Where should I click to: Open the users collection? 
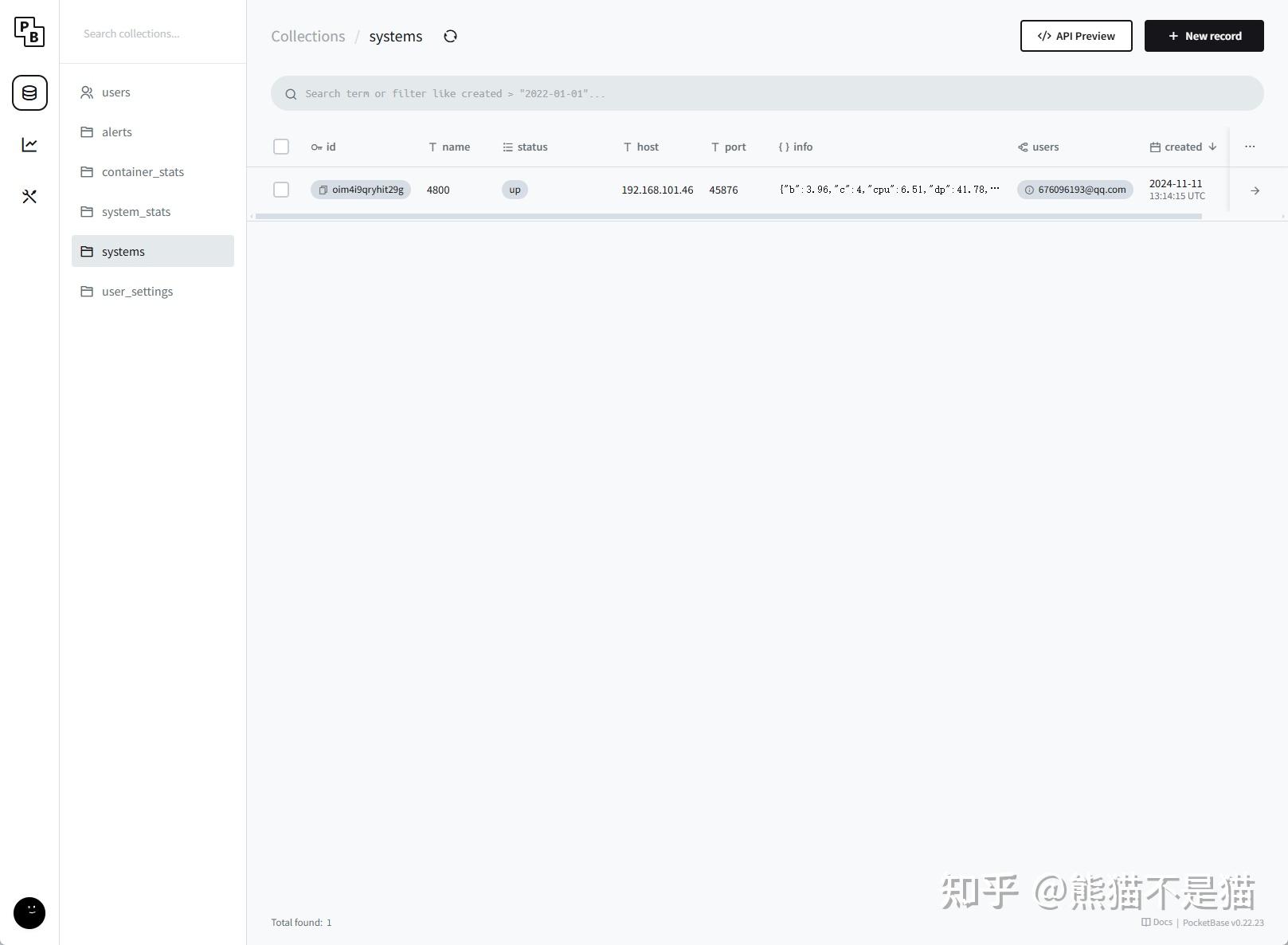pos(153,92)
